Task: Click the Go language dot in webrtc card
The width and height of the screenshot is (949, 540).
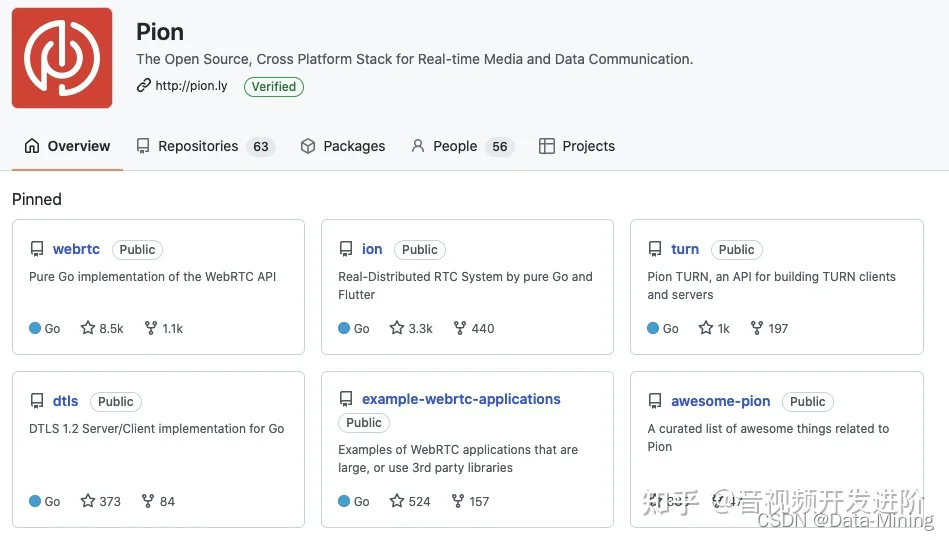Action: pos(35,328)
